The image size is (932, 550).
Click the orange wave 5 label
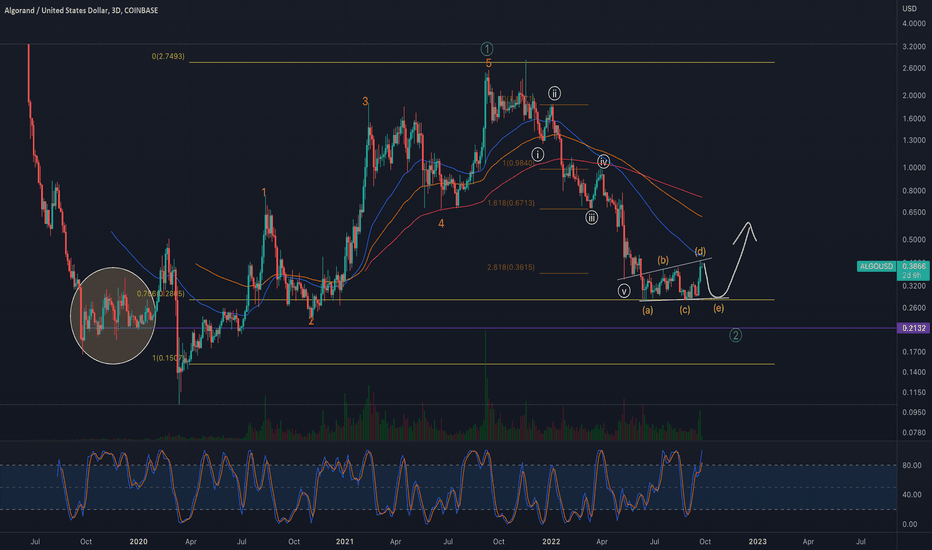(489, 63)
